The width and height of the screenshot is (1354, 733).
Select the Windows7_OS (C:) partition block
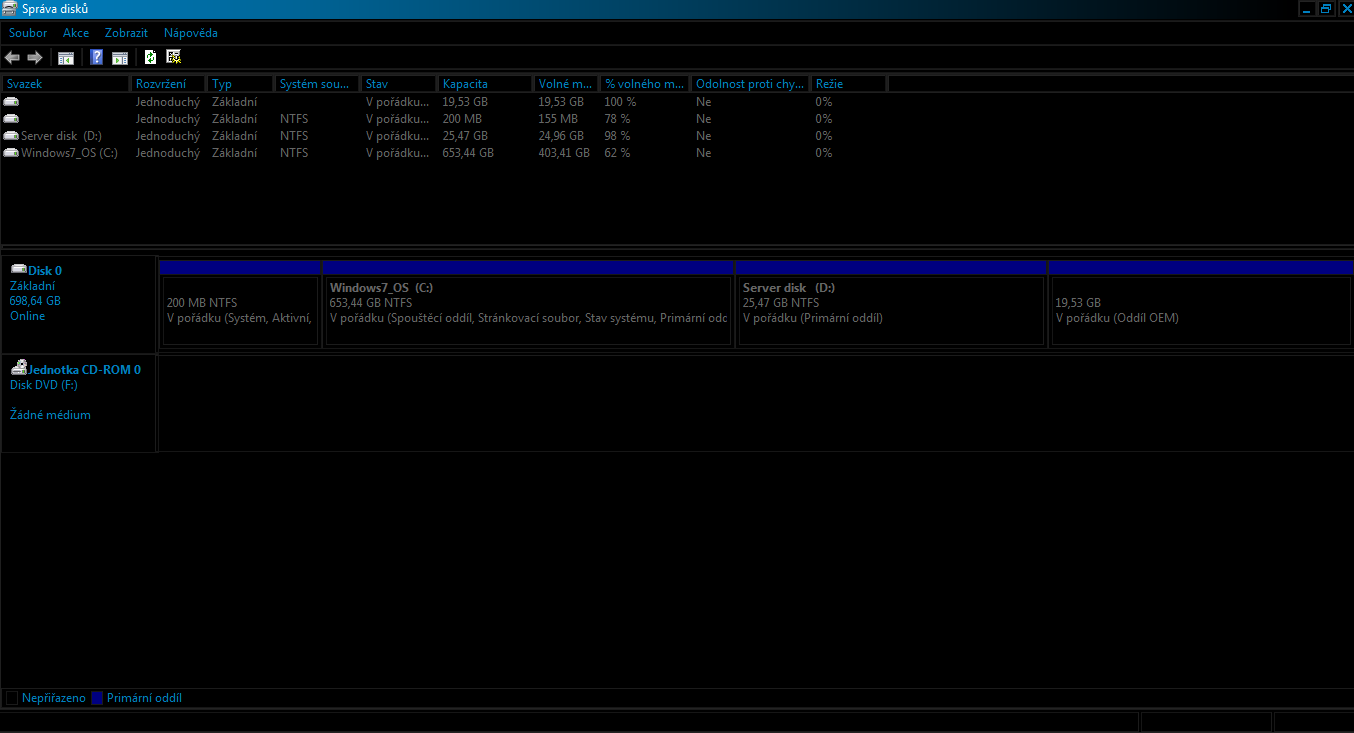point(528,310)
